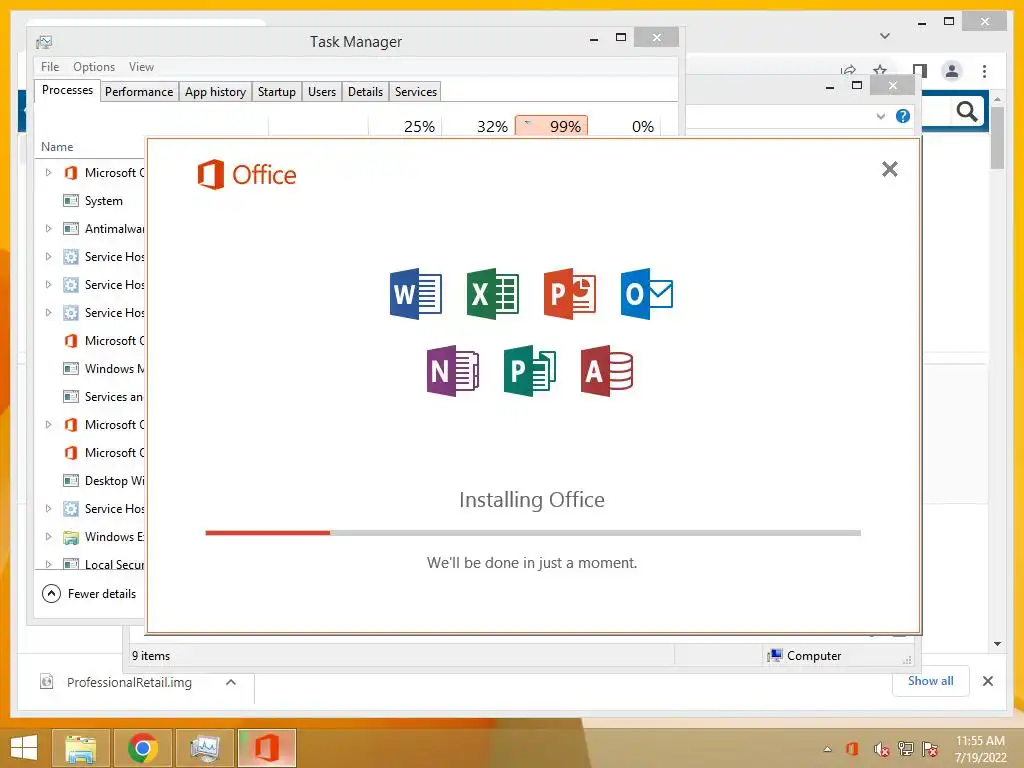Expand the Windows Explorer process row
This screenshot has height=768, width=1024.
point(48,537)
